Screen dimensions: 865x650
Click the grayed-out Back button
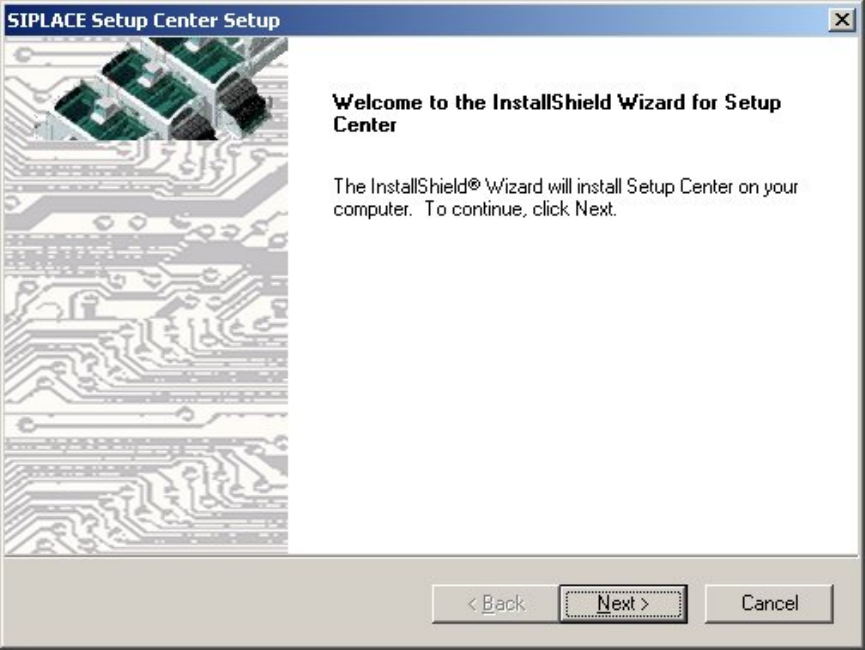pos(495,603)
